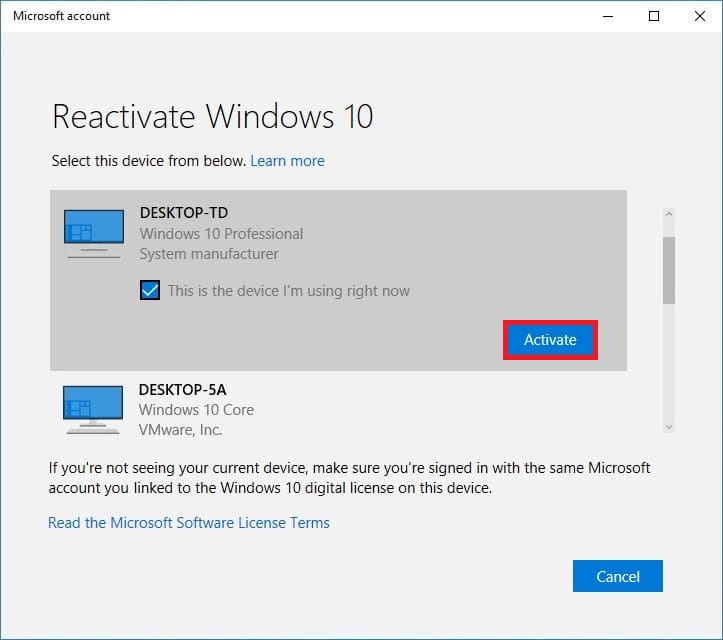
Task: Open the Learn more link
Action: 287,161
